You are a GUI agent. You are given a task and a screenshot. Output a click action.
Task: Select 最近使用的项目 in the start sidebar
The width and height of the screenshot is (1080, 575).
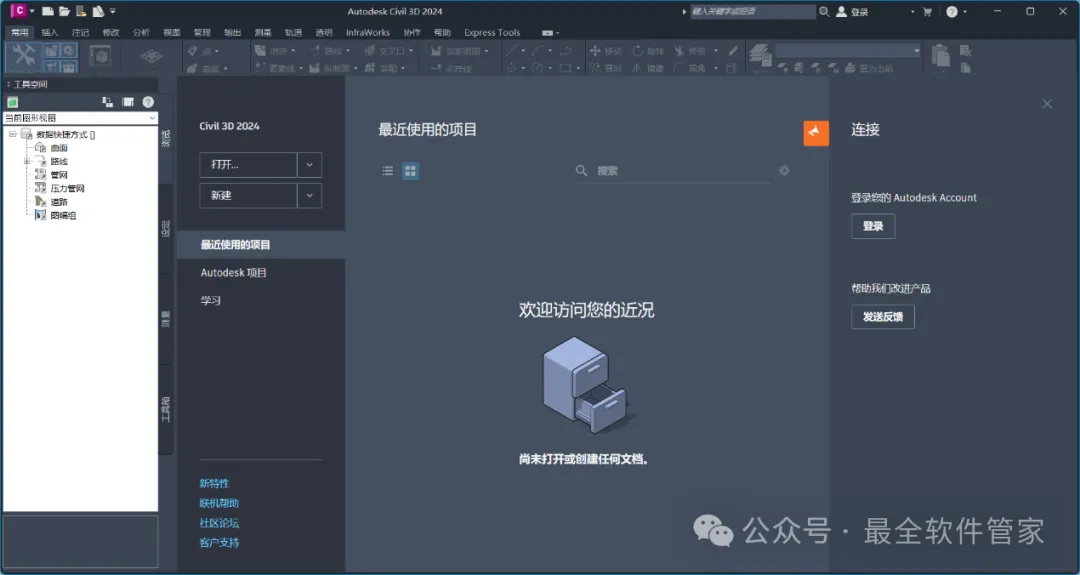pyautogui.click(x=261, y=244)
